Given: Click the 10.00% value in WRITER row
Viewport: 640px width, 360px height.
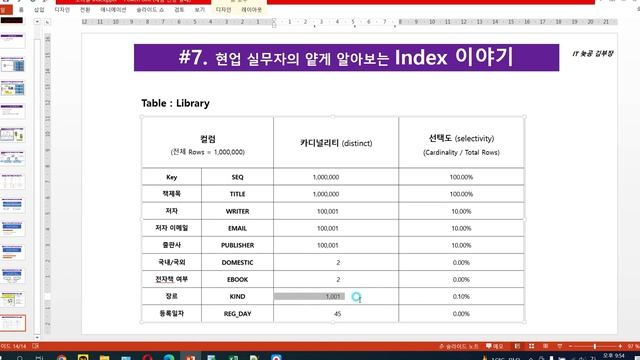Looking at the screenshot, I should 461,211.
